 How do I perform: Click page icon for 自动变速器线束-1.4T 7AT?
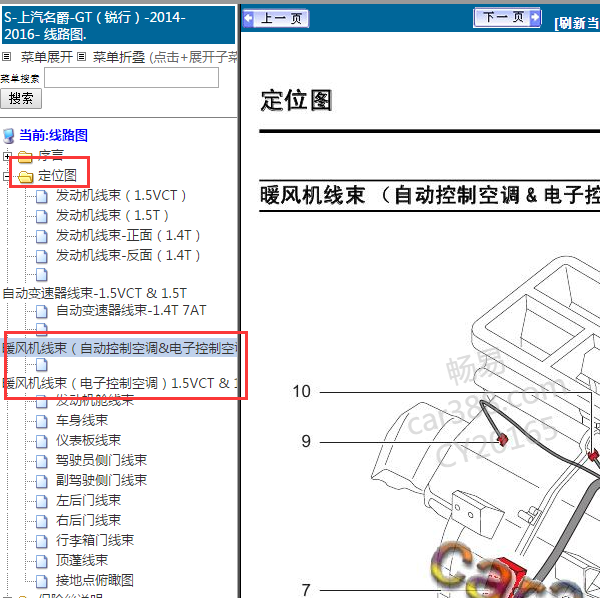41,311
